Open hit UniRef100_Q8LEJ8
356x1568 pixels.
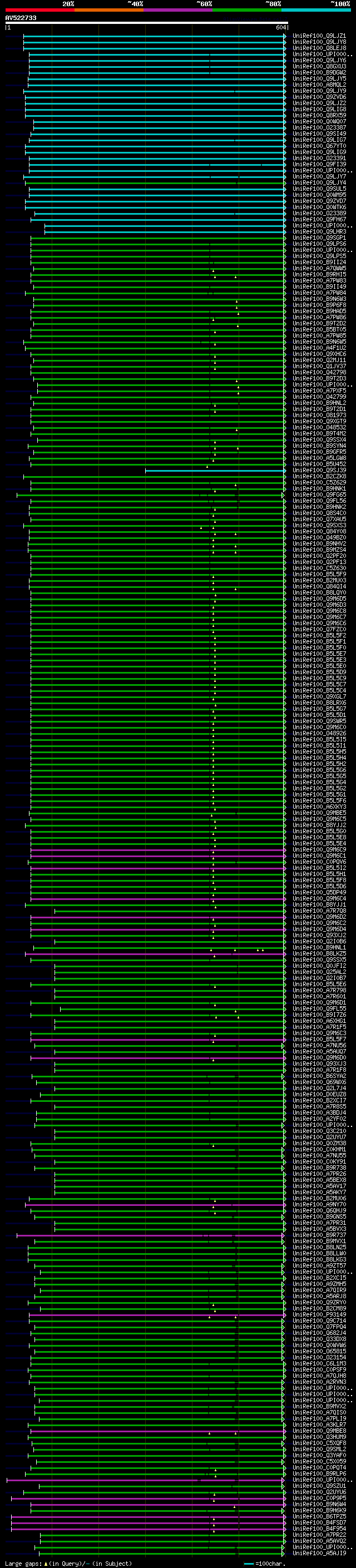pos(319,49)
